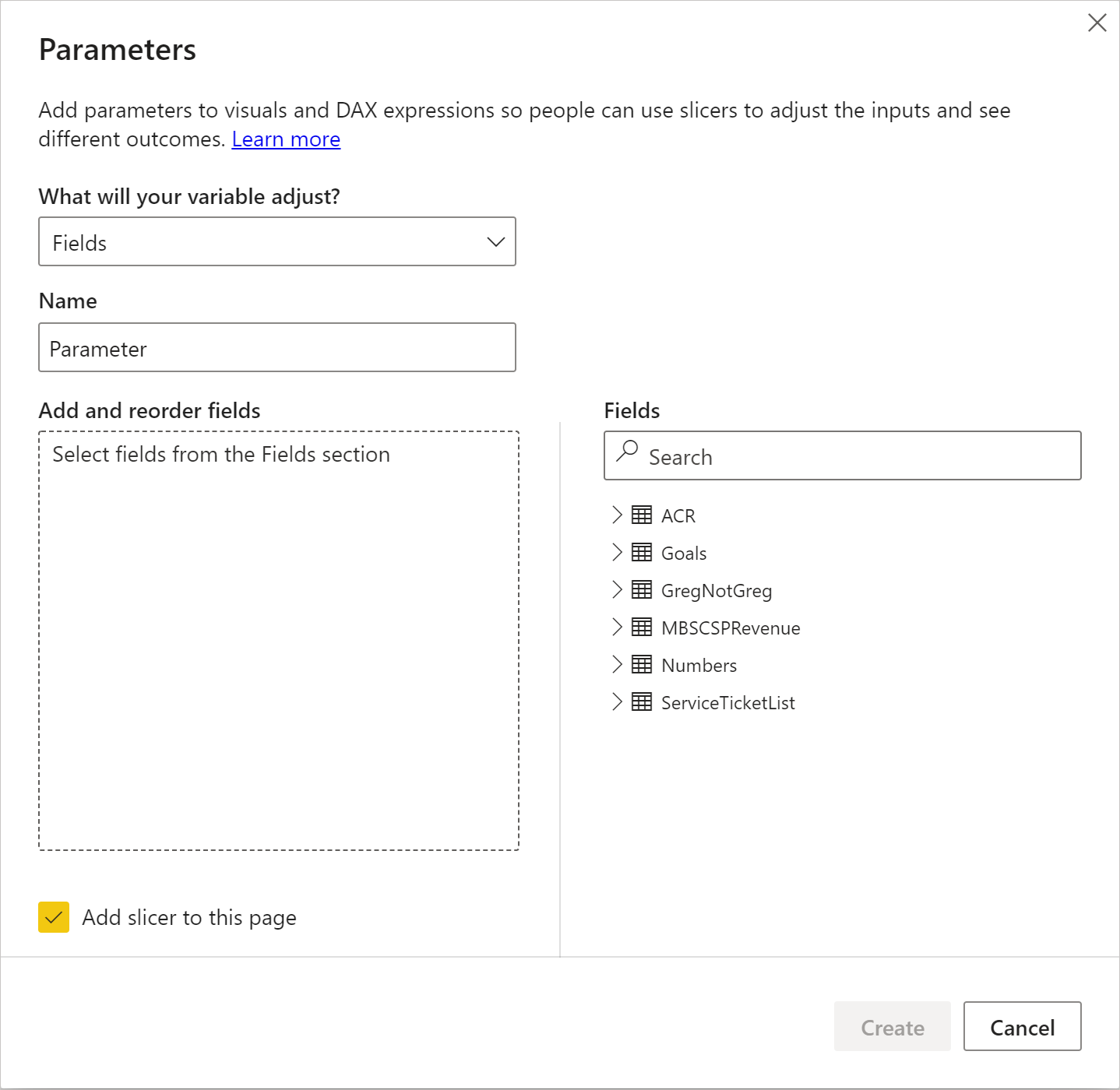Expand the Goals table chevron
The height and width of the screenshot is (1090, 1120).
(617, 552)
